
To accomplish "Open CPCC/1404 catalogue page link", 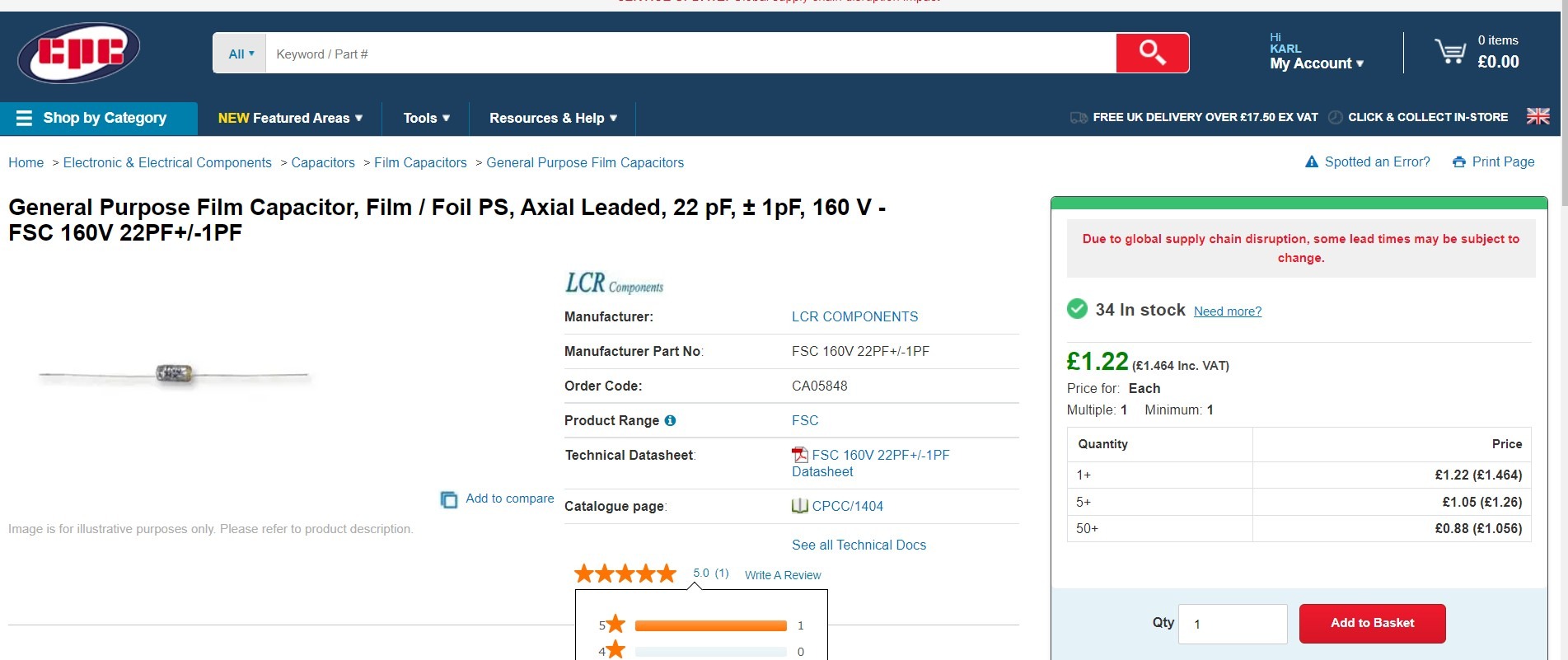I will 847,506.
